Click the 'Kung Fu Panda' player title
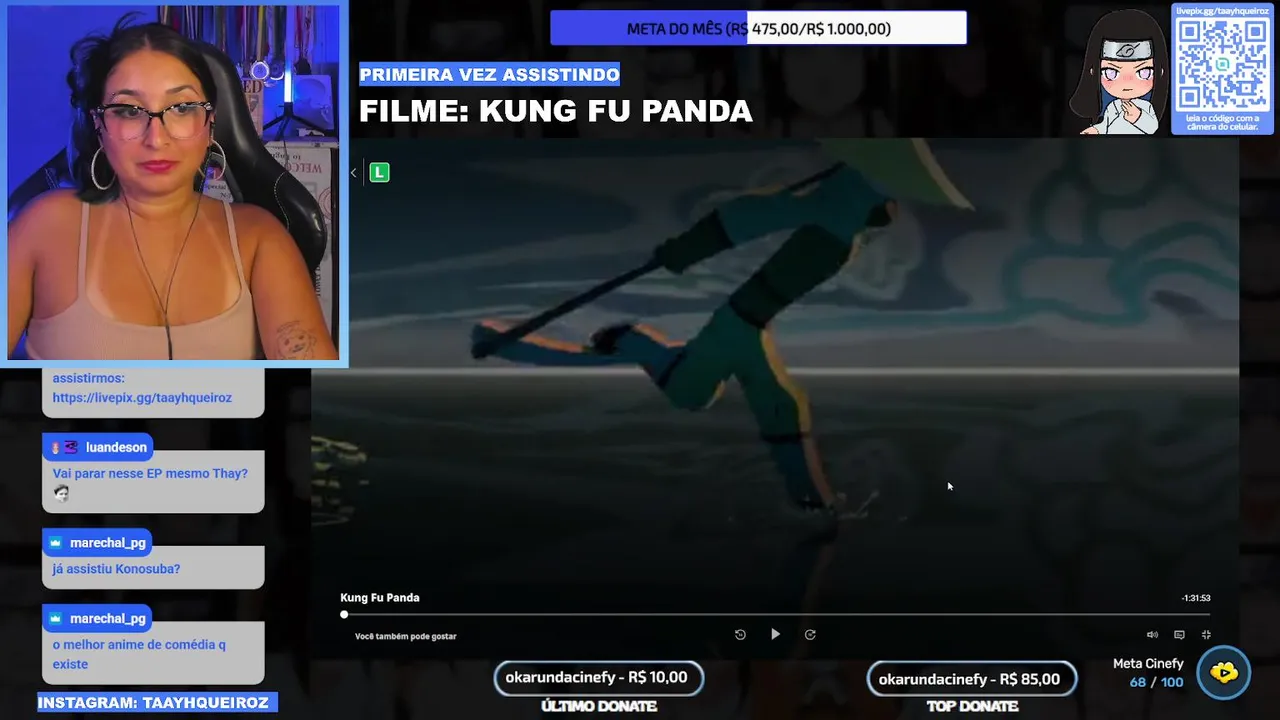Screen dimensions: 1280x720 coord(380,598)
